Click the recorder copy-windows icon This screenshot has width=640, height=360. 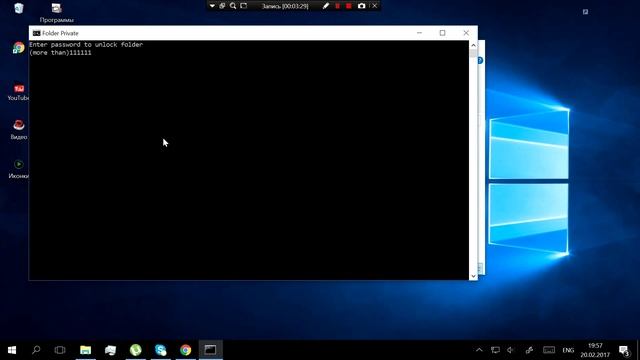pos(222,6)
